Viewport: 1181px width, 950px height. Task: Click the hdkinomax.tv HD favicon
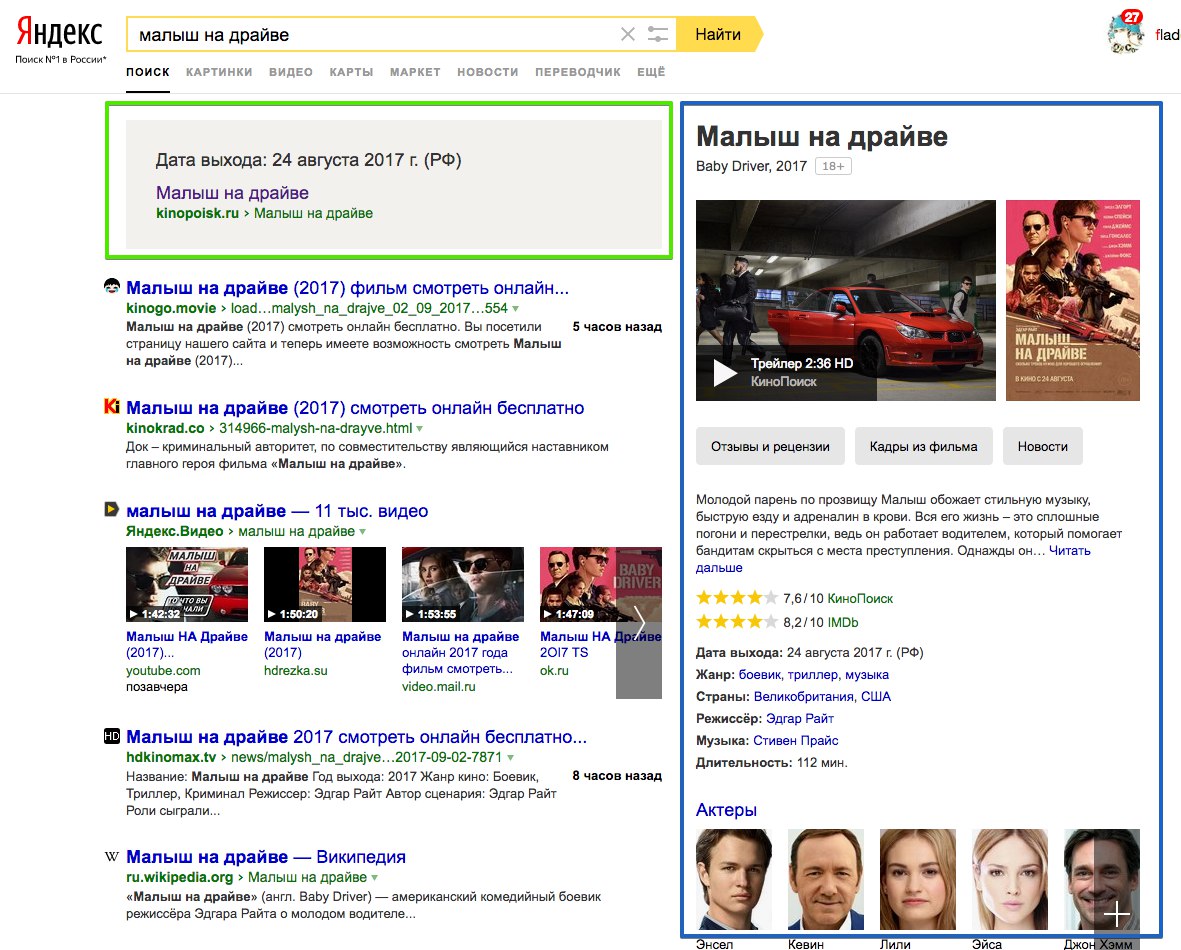pos(111,735)
